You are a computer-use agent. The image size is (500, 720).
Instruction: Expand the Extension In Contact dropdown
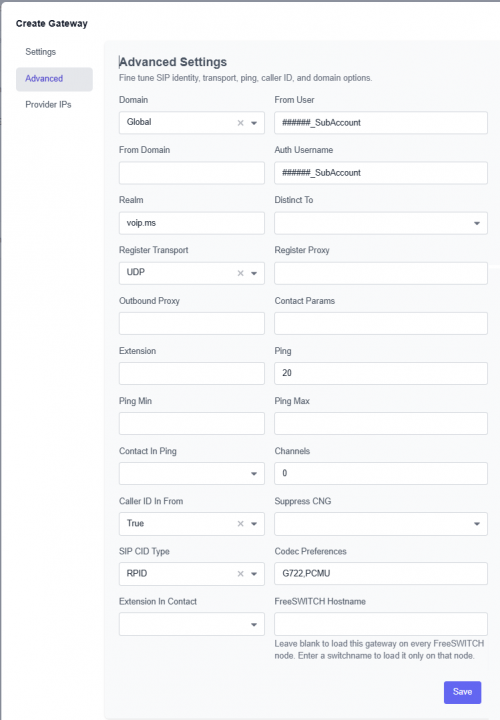(x=191, y=624)
